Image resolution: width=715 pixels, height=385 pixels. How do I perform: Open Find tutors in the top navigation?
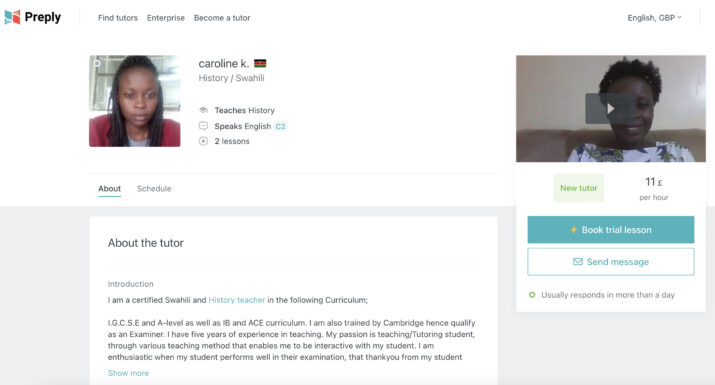click(x=118, y=18)
